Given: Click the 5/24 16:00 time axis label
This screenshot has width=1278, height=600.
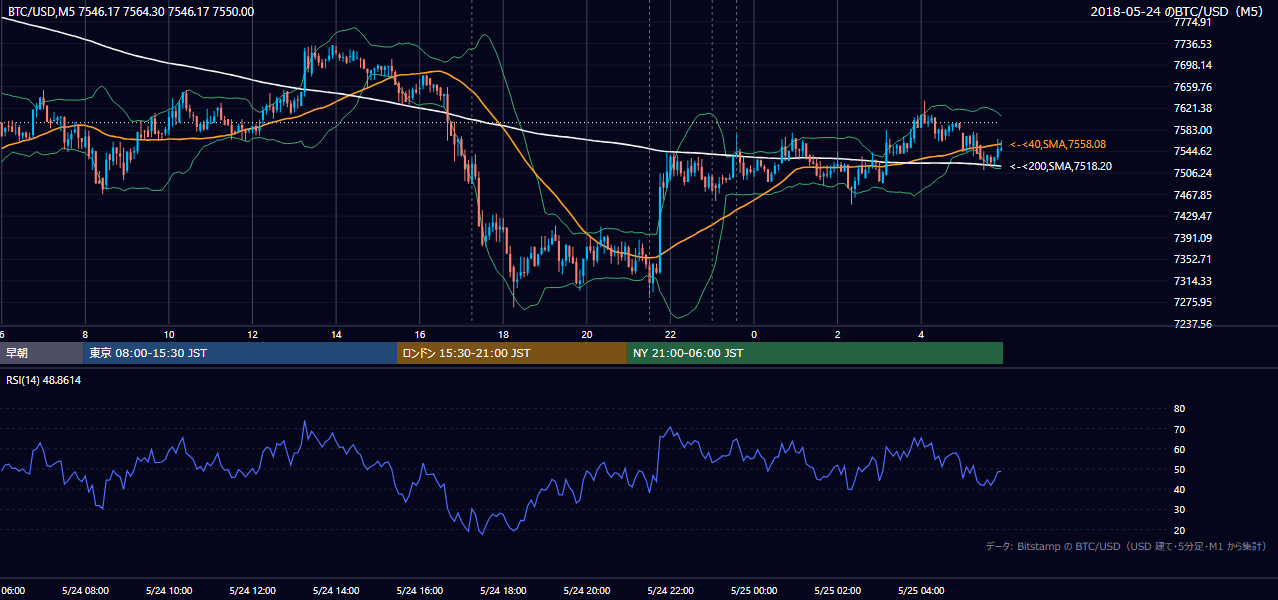Looking at the screenshot, I should click(x=420, y=590).
